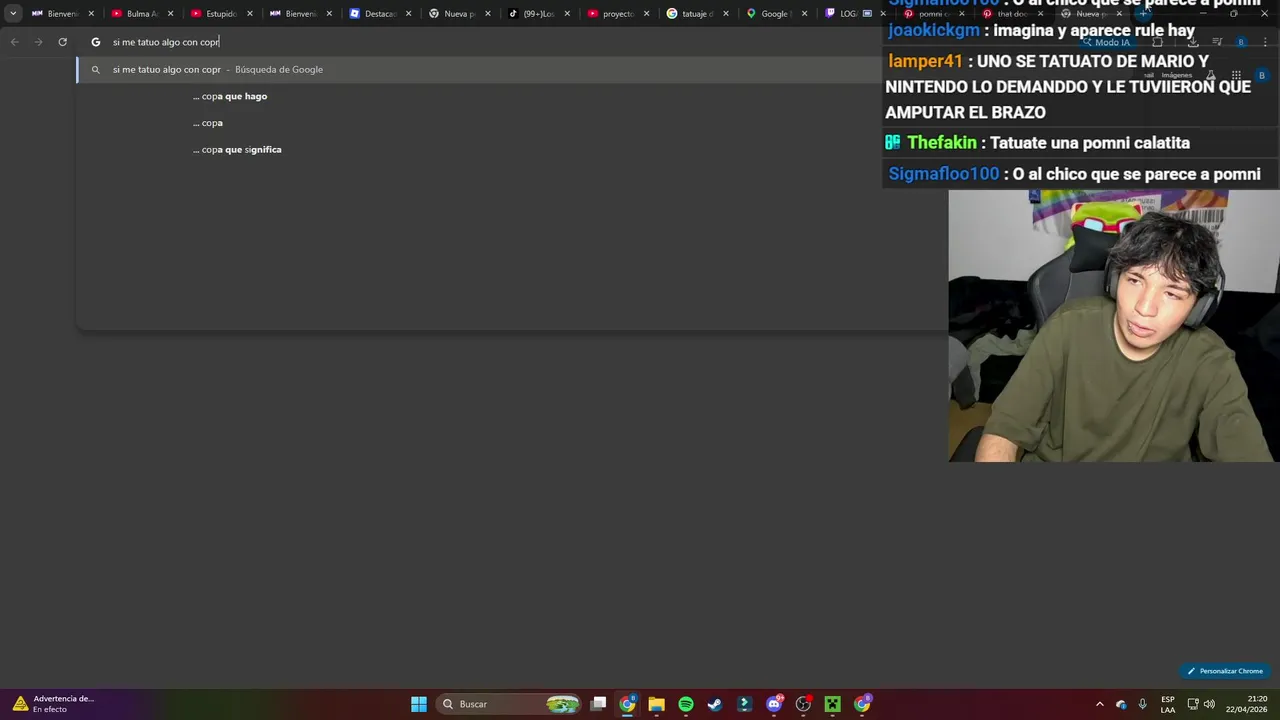
Task: Open File Explorer from taskbar
Action: point(656,704)
